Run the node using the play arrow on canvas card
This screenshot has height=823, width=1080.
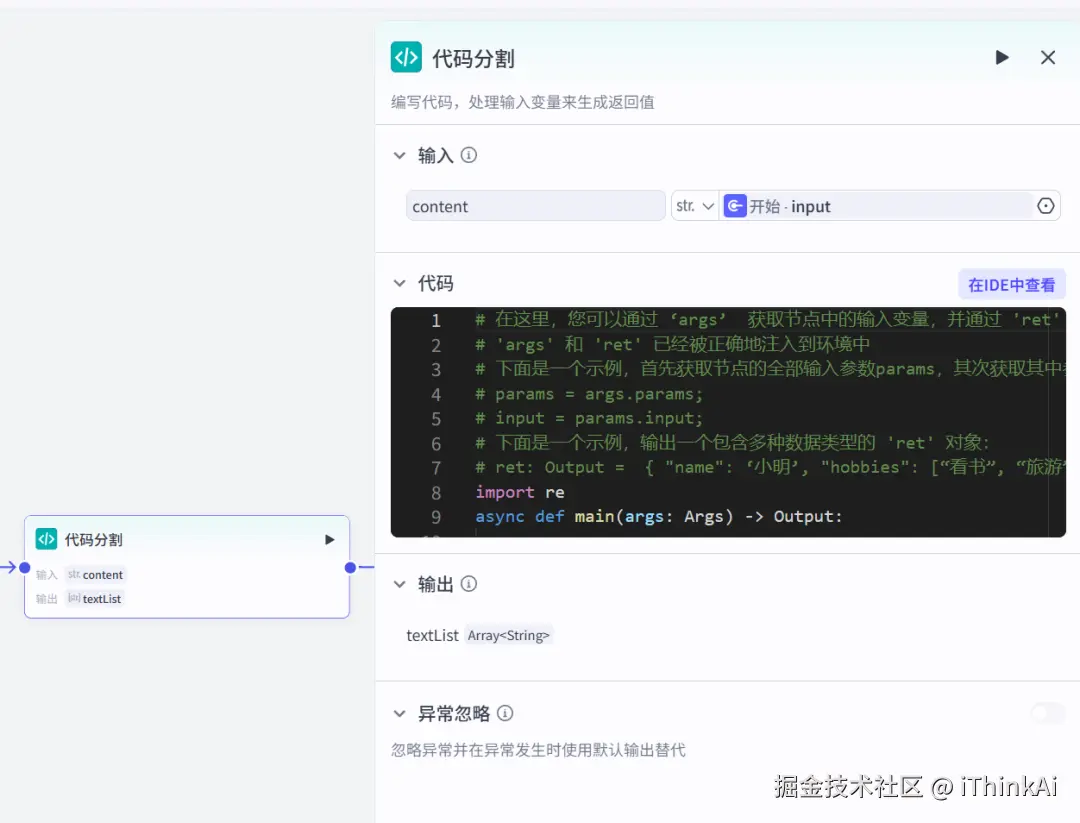(329, 539)
